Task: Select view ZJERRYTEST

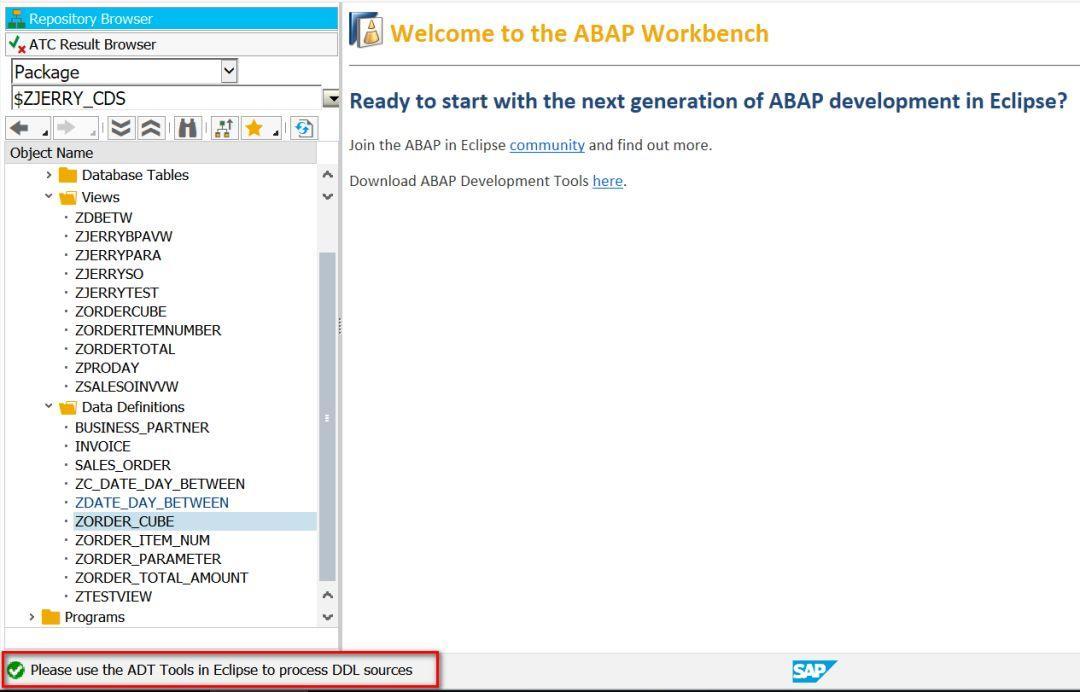Action: tap(116, 293)
